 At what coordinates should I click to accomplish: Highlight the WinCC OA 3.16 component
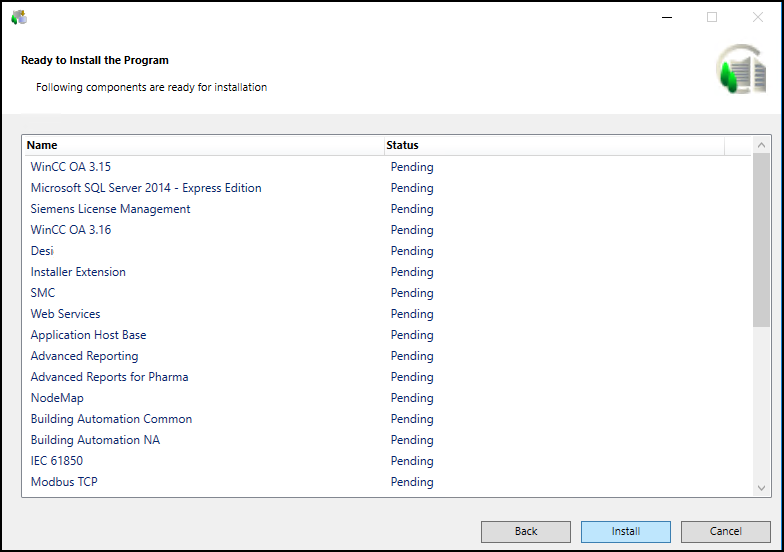click(x=71, y=230)
